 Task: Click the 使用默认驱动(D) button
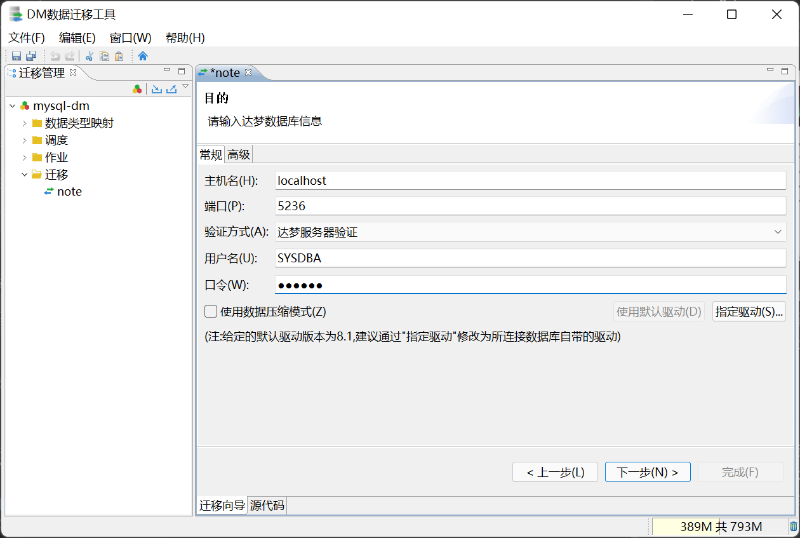659,311
